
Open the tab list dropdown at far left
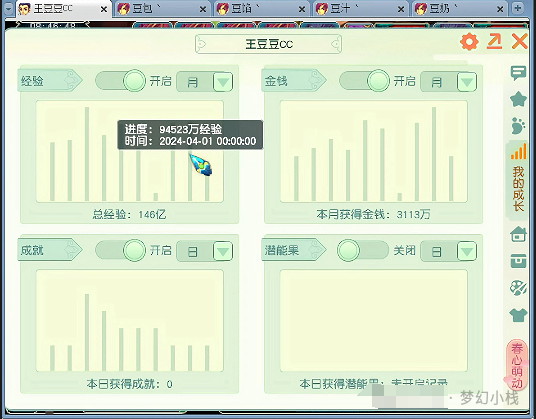point(9,9)
